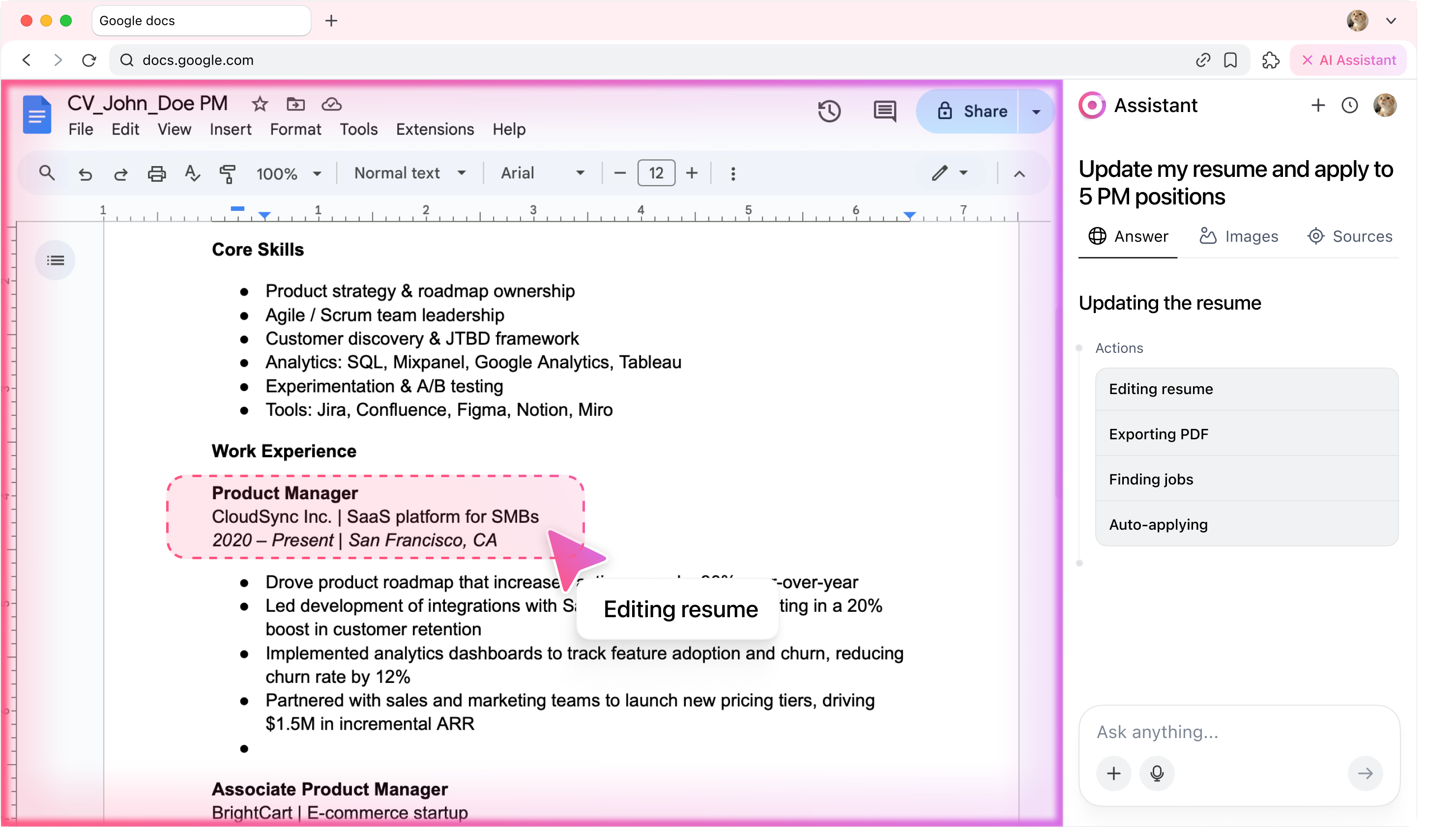Select the Auto-applying action
Screen dimensions: 1456x827
[x=1247, y=524]
